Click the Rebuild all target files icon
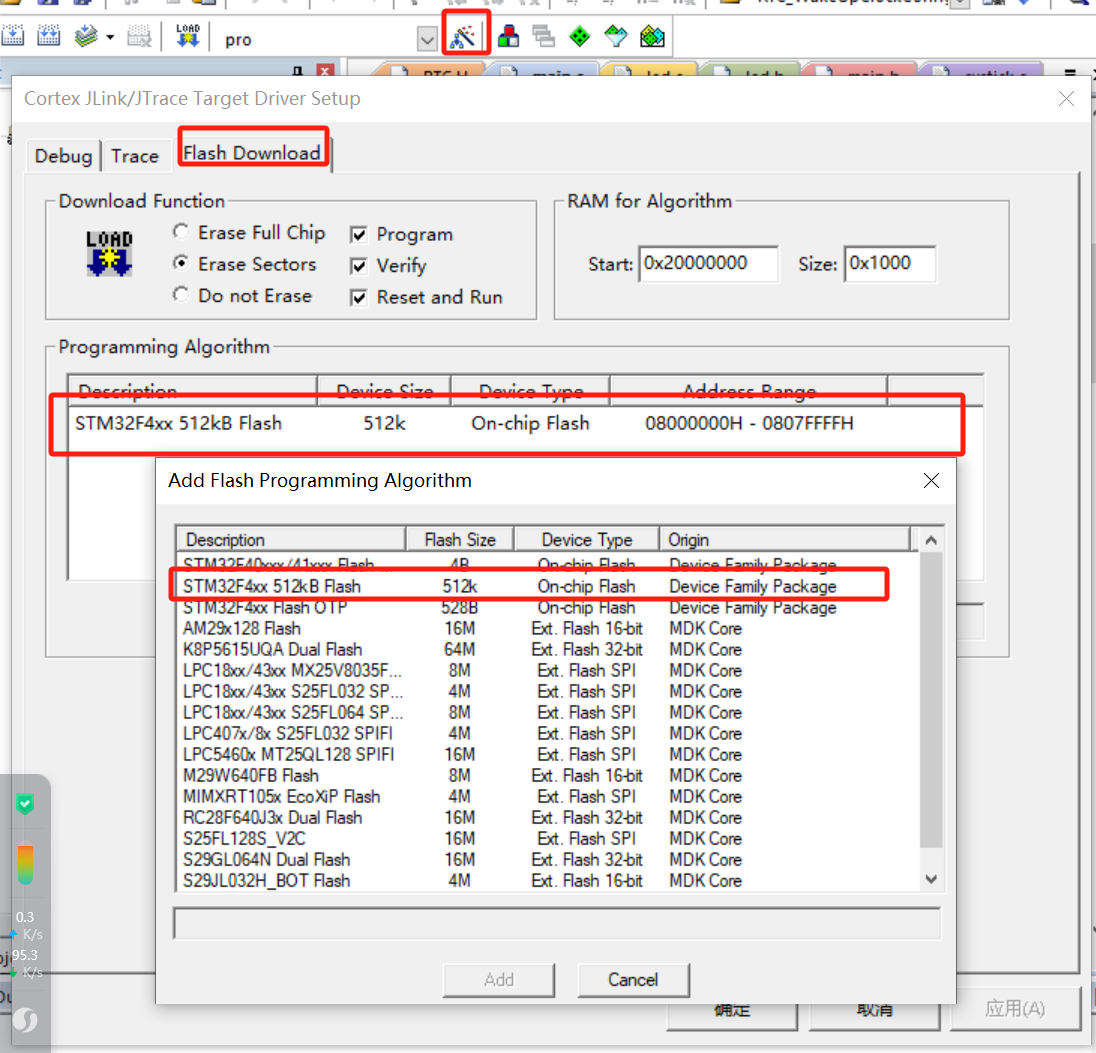 click(x=86, y=36)
